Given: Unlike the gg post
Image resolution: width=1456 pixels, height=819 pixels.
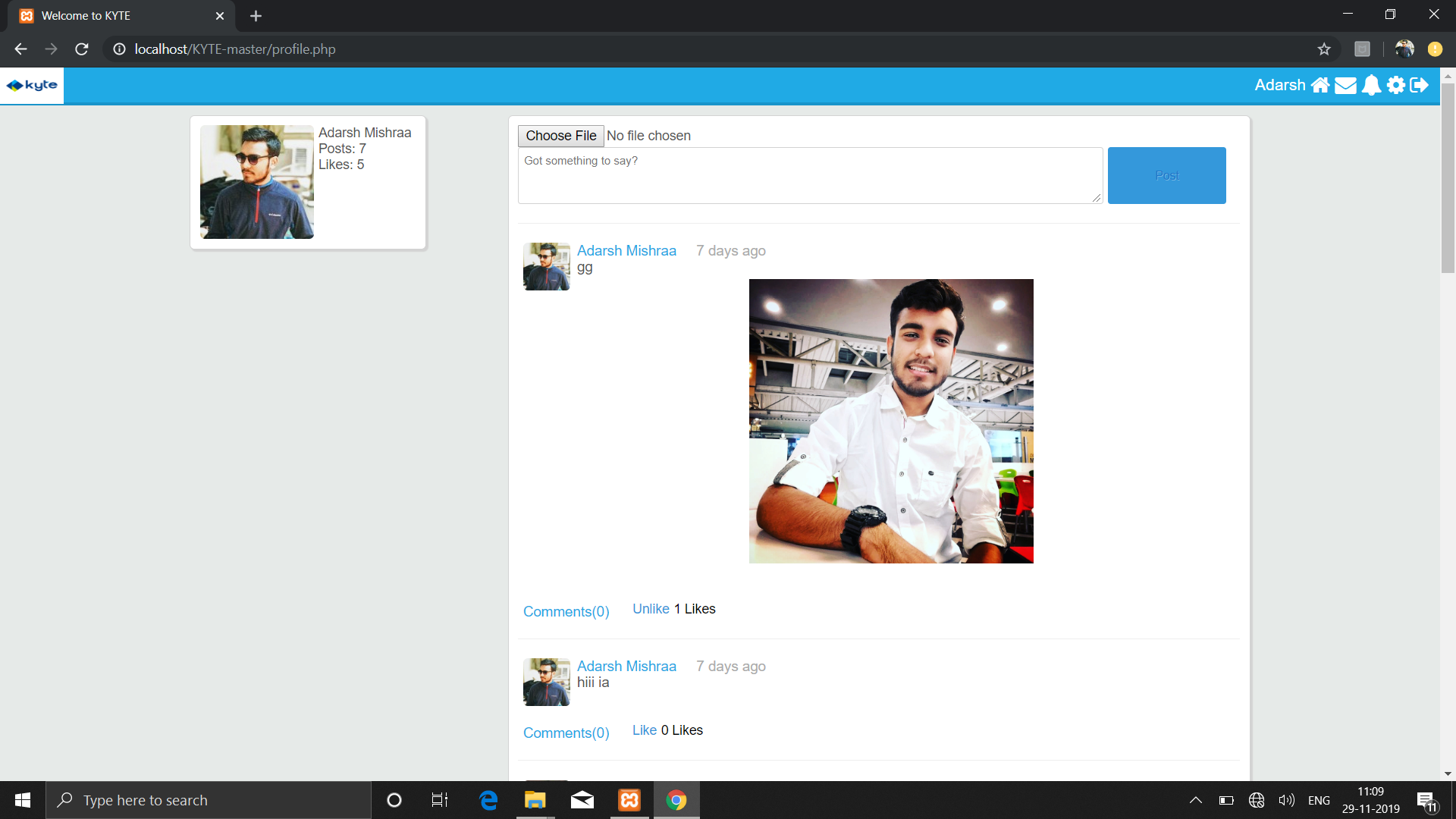Looking at the screenshot, I should click(651, 609).
